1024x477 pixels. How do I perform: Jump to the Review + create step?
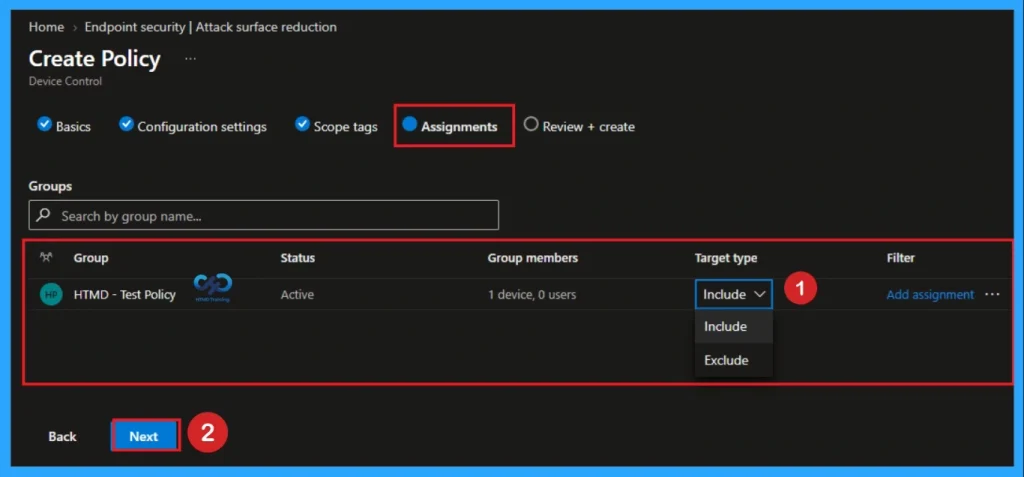point(579,126)
